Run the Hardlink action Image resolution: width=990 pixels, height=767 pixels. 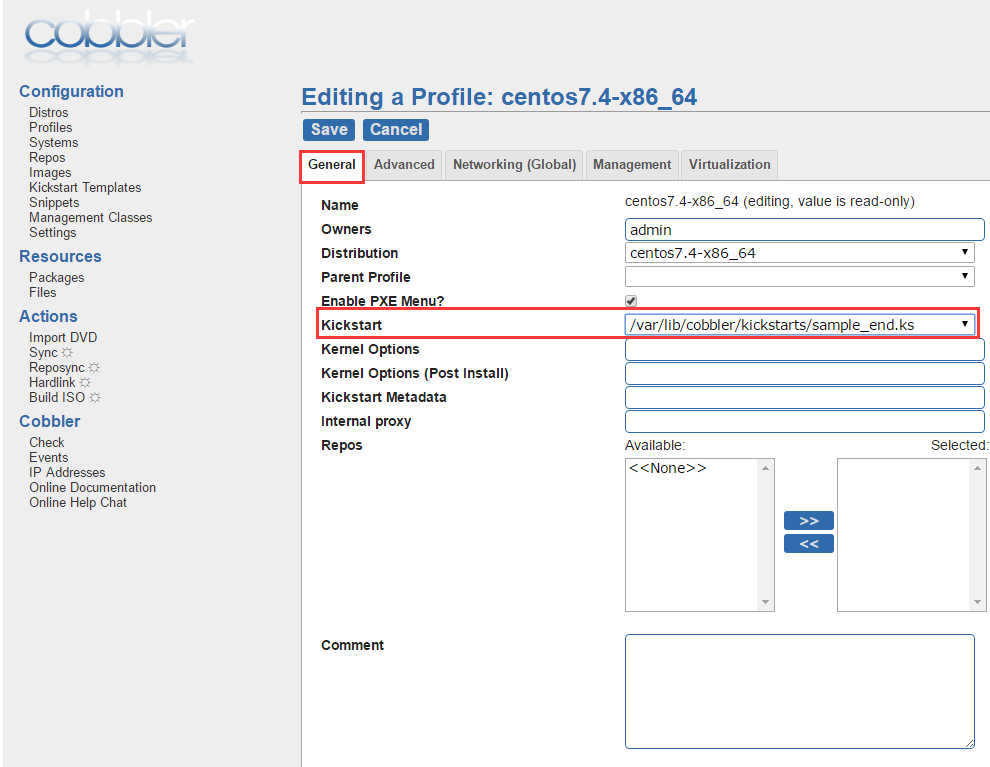click(52, 383)
